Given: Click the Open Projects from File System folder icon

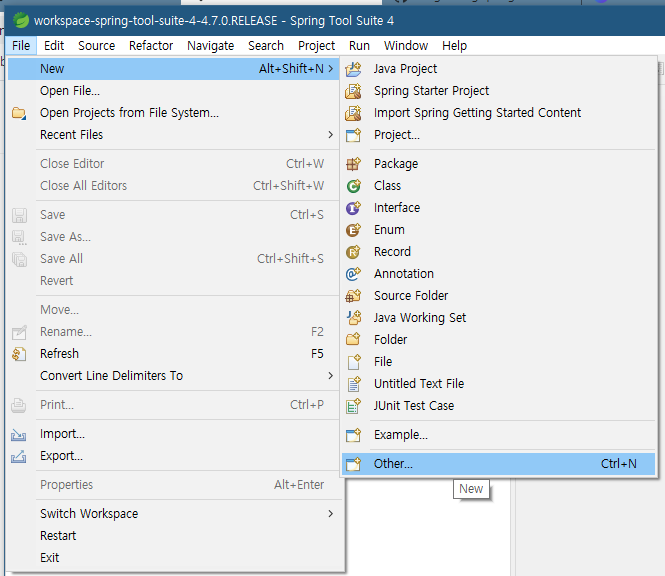Looking at the screenshot, I should tap(19, 113).
